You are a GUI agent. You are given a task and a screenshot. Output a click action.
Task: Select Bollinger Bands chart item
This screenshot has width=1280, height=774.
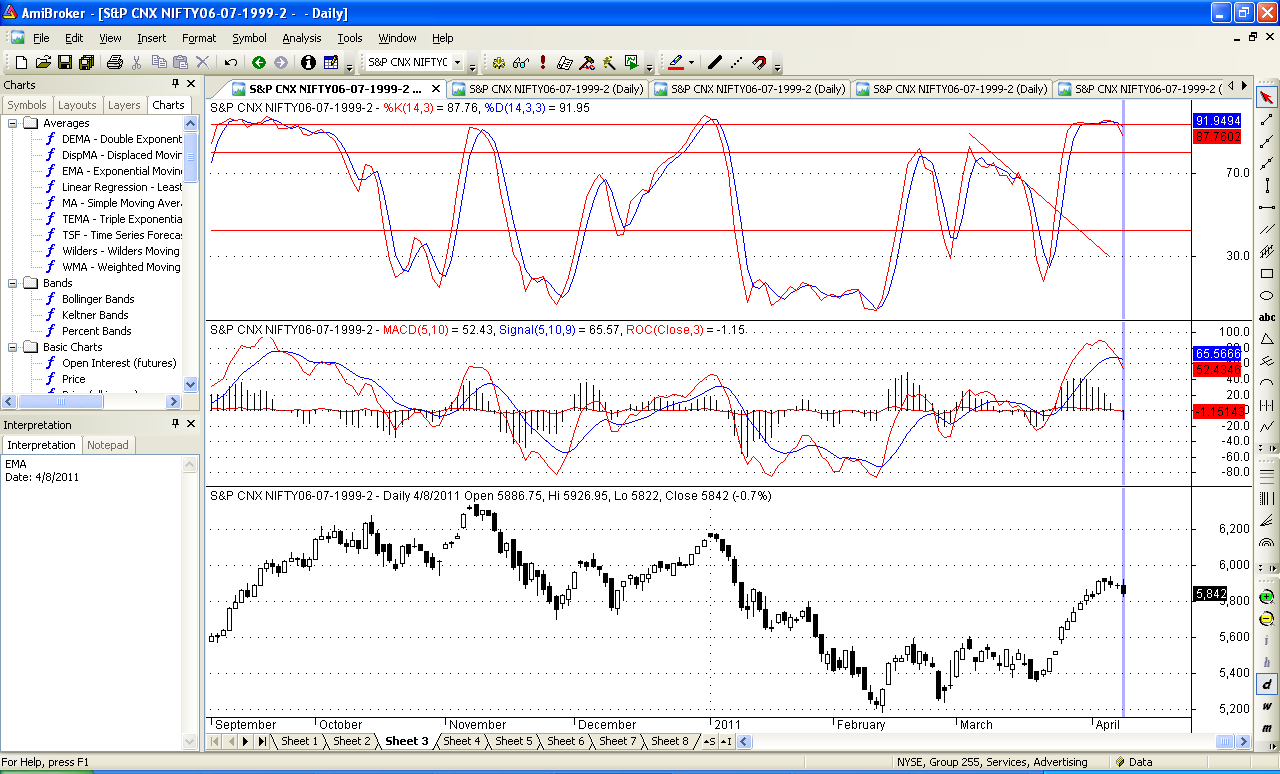click(98, 299)
